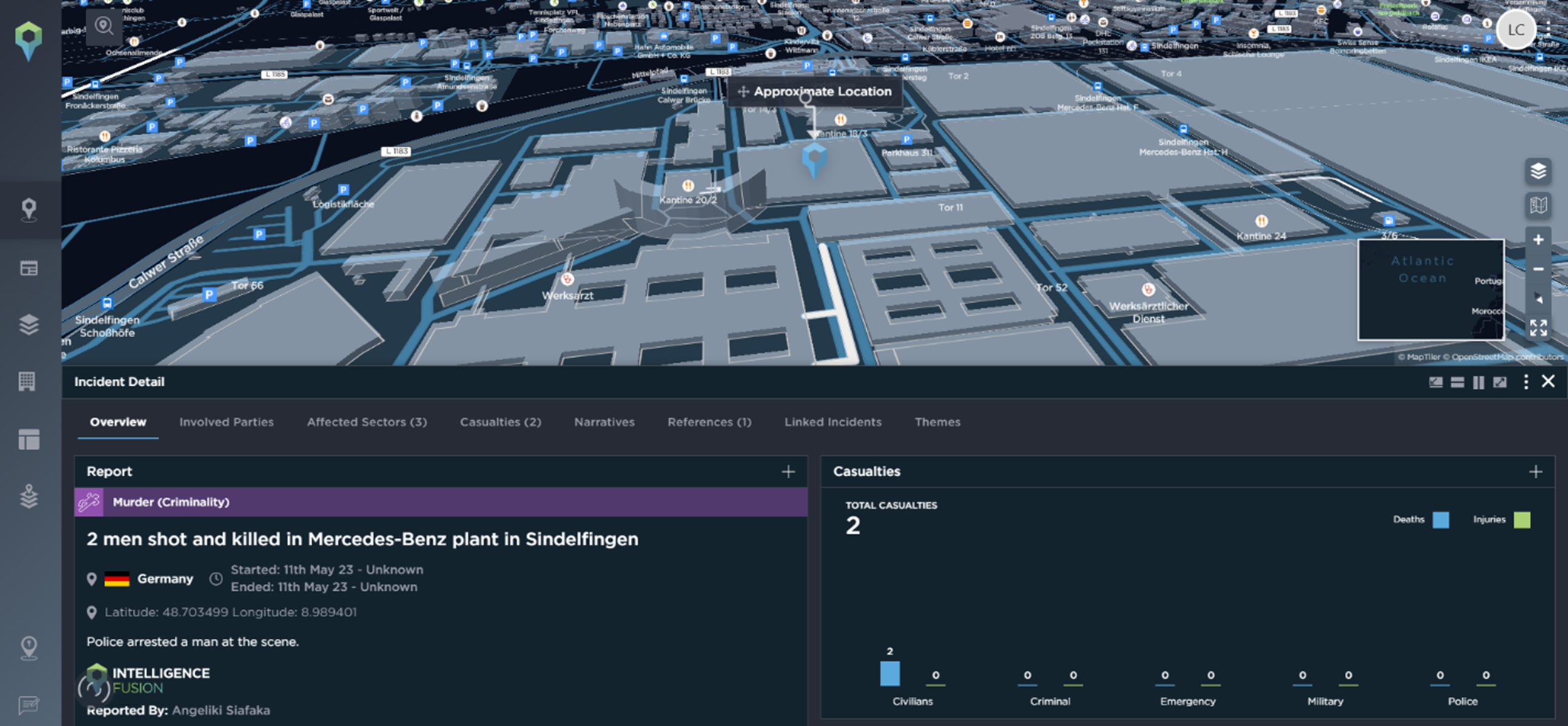The height and width of the screenshot is (726, 1568).
Task: Open the map search magnifier tool
Action: 104,27
